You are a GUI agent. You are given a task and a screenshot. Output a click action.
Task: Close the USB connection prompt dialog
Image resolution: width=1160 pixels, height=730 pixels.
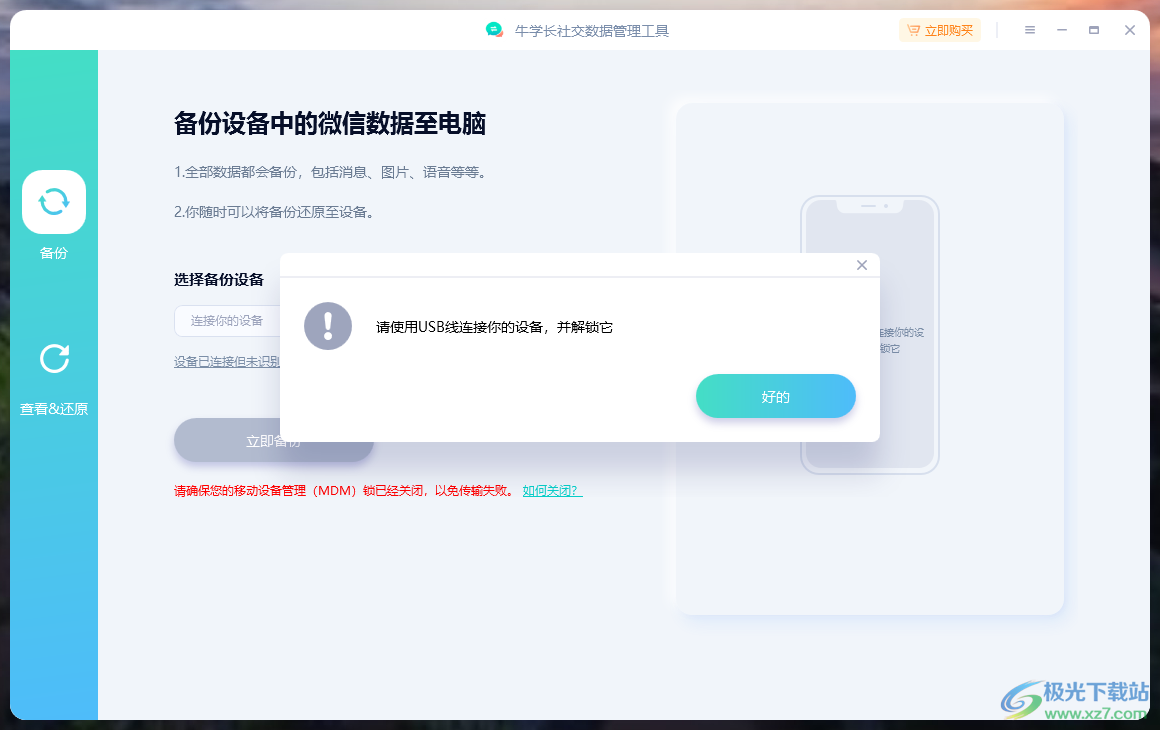[x=862, y=265]
